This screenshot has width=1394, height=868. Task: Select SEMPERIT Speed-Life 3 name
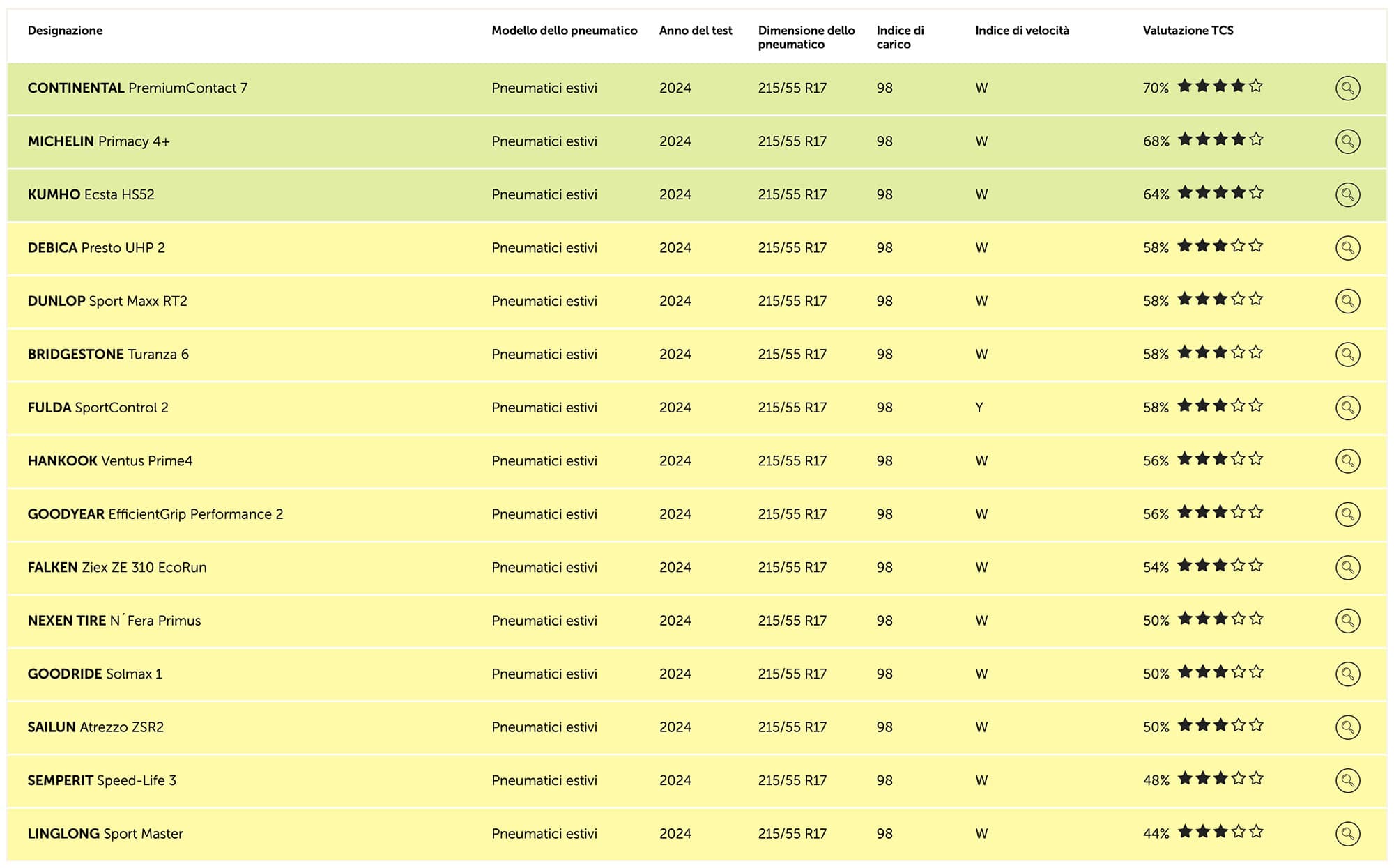102,781
